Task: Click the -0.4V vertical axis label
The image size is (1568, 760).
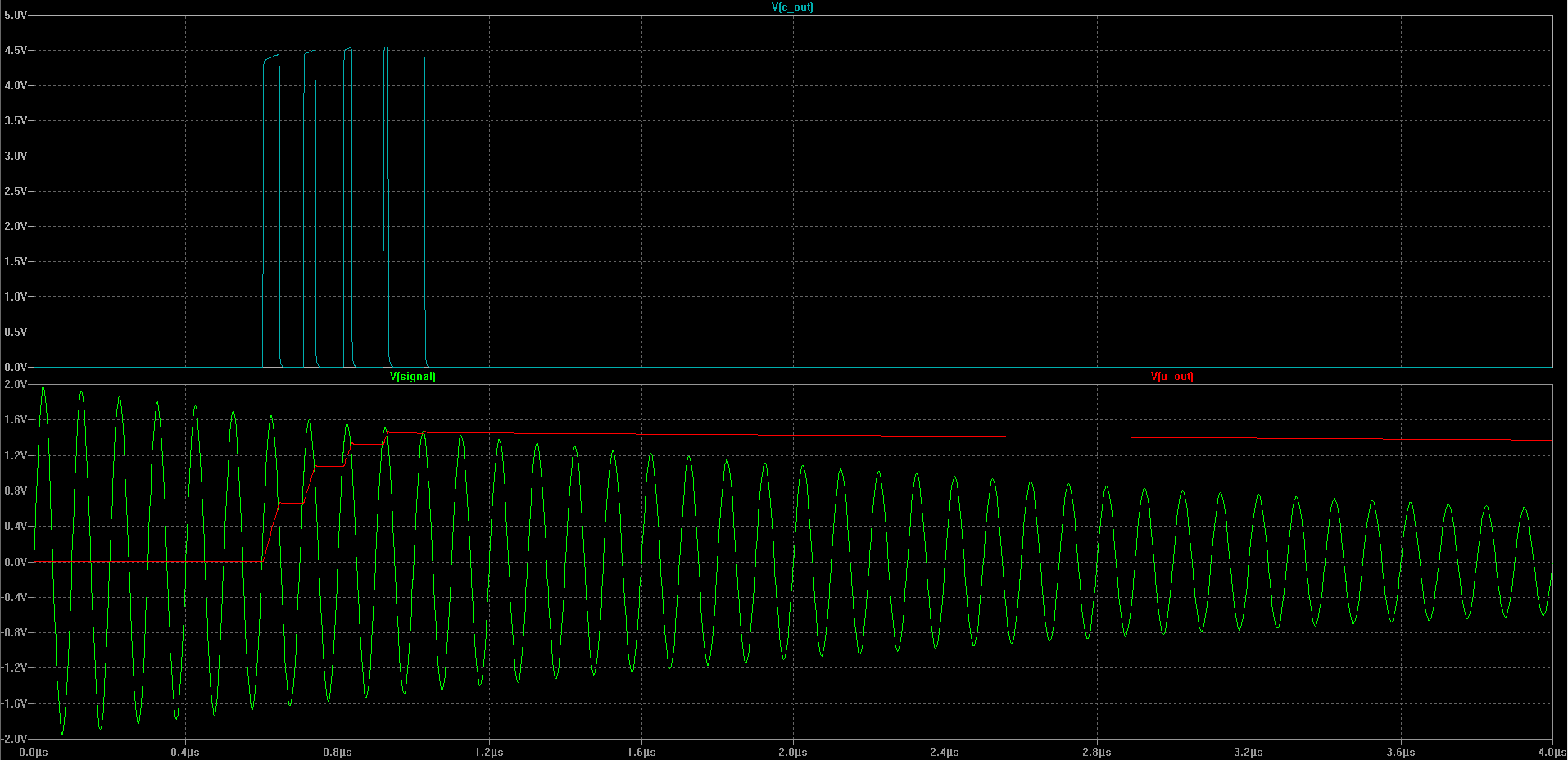Action: pyautogui.click(x=14, y=598)
